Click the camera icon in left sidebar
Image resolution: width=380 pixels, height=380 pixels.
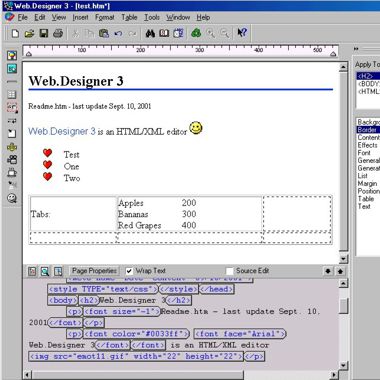pyautogui.click(x=12, y=160)
